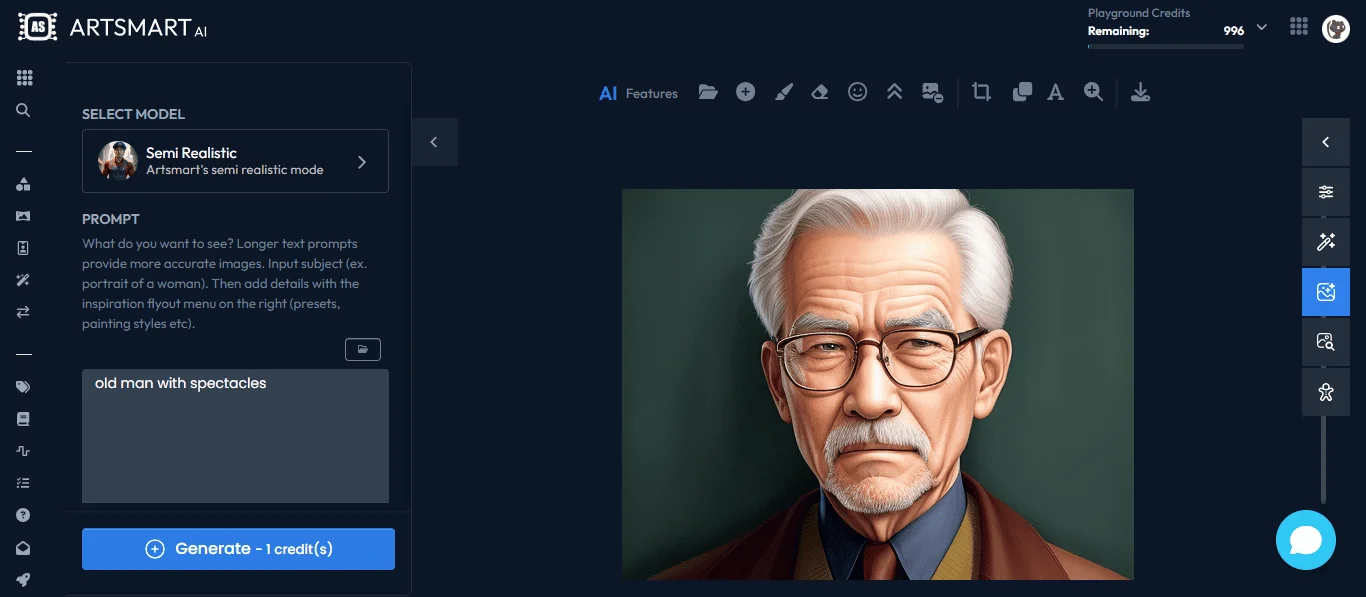Screen dimensions: 1366x597
Task: Click the Generate - 1 credit(s) button
Action: pyautogui.click(x=238, y=549)
